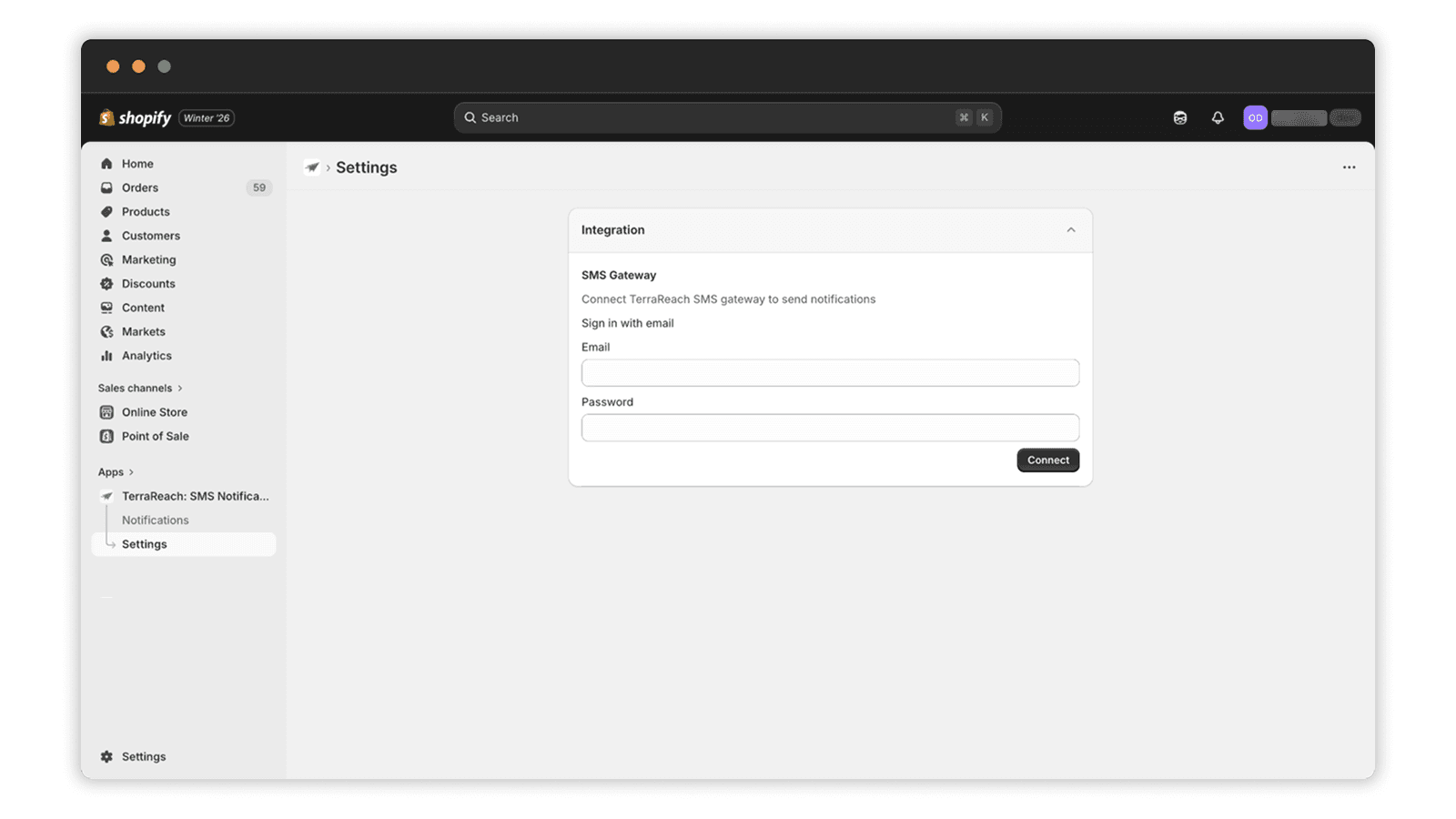Click the Email input field

(x=830, y=373)
